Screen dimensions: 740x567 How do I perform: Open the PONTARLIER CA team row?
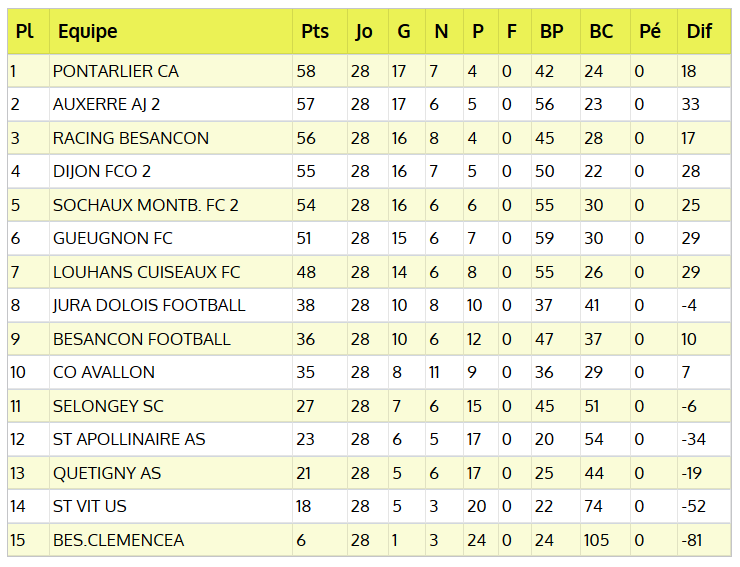coord(116,72)
